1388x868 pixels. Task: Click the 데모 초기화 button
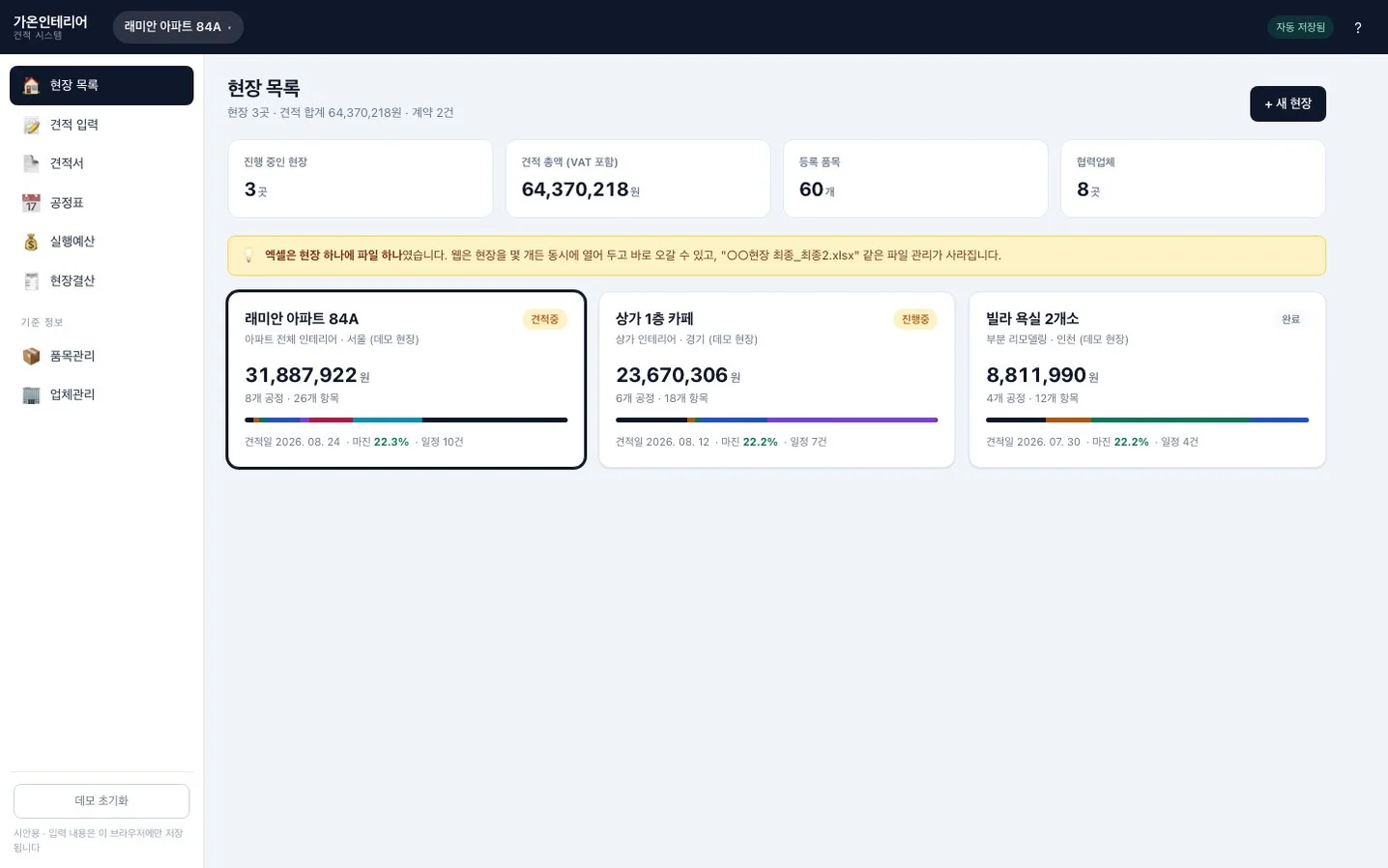tap(101, 801)
